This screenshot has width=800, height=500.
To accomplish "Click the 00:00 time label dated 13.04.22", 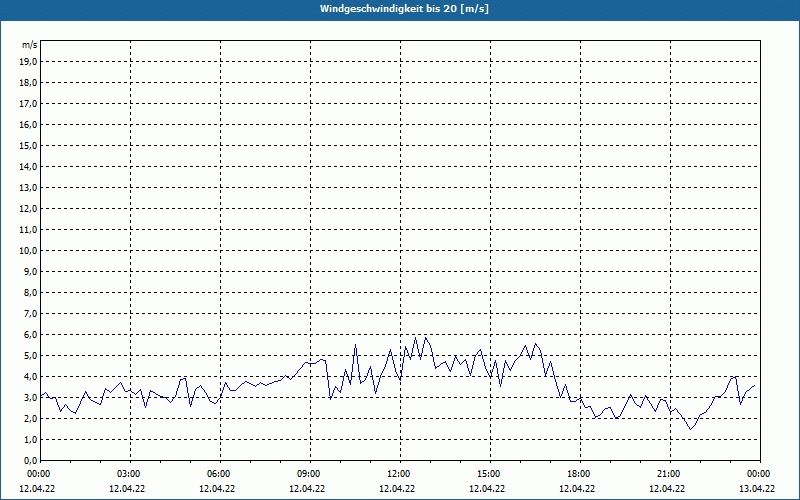I will 760,474.
